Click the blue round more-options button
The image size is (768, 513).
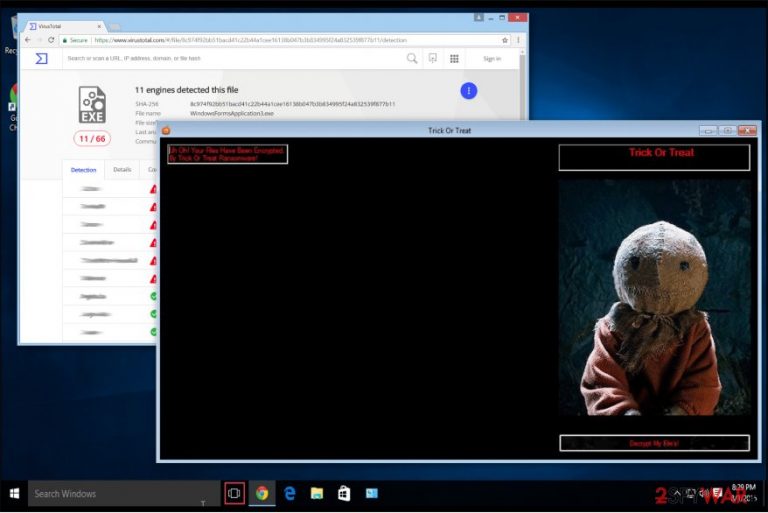pyautogui.click(x=469, y=91)
